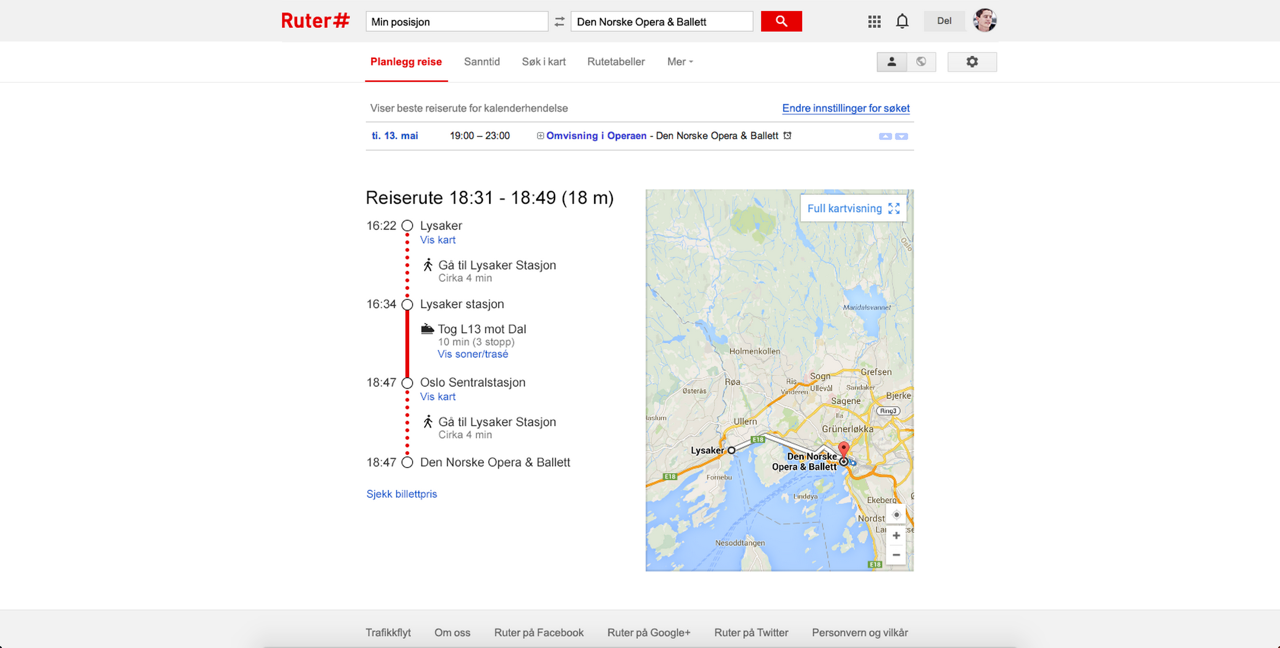1280x648 pixels.
Task: Click 'Vis kart' under Lysaker
Action: click(x=438, y=240)
